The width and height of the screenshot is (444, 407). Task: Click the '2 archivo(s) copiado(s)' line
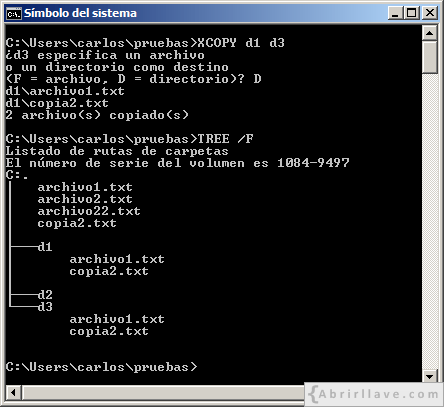coord(97,115)
